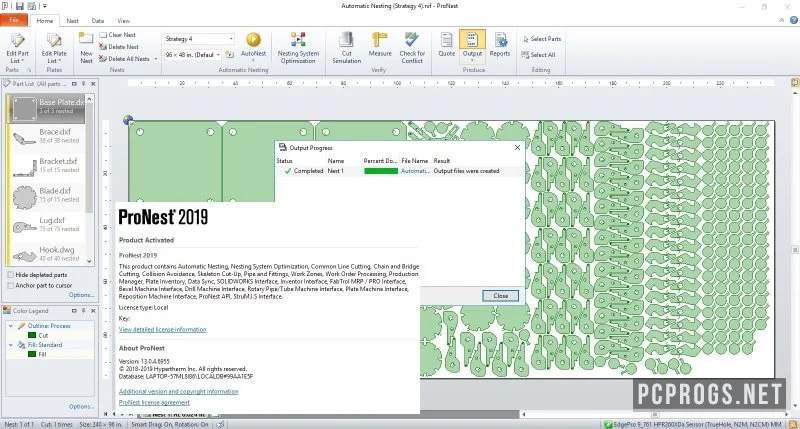800x429 pixels.
Task: Click part list scroll down arrow
Action: click(x=89, y=261)
